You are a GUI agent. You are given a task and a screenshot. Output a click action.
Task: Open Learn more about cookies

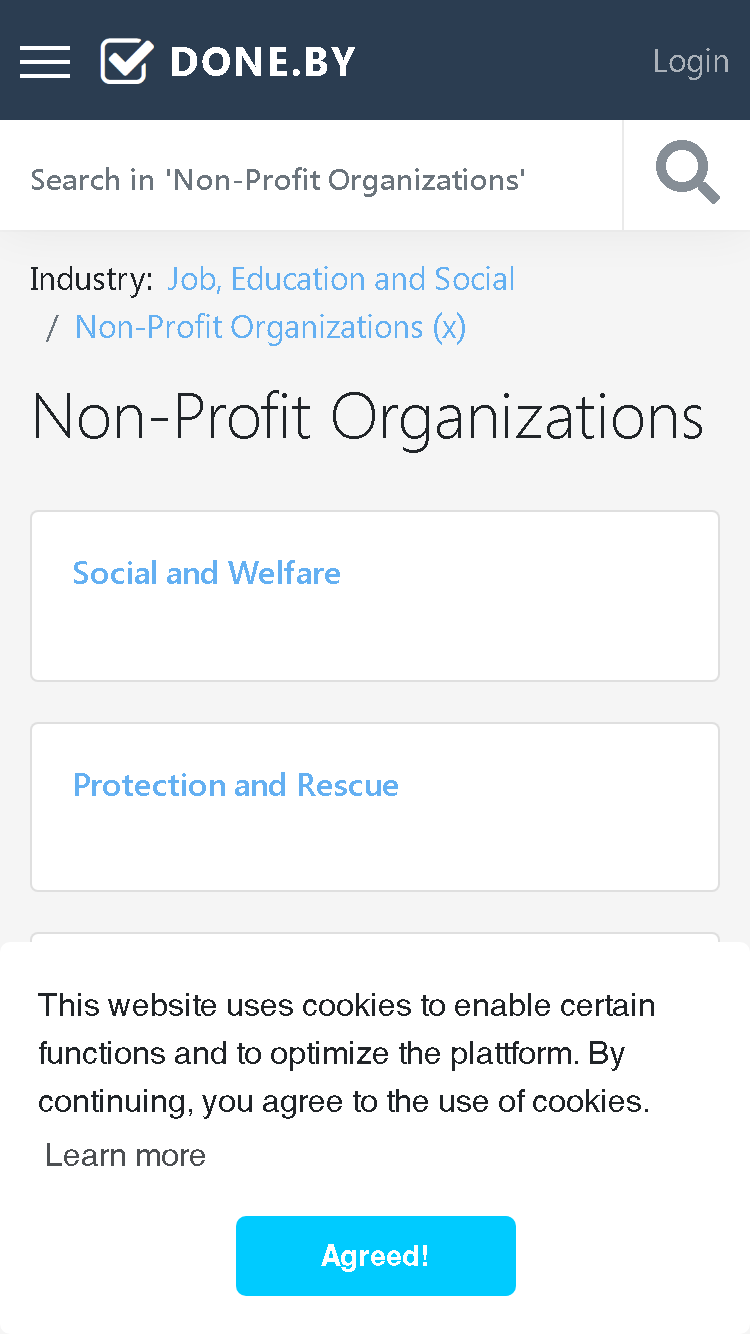(x=126, y=1155)
